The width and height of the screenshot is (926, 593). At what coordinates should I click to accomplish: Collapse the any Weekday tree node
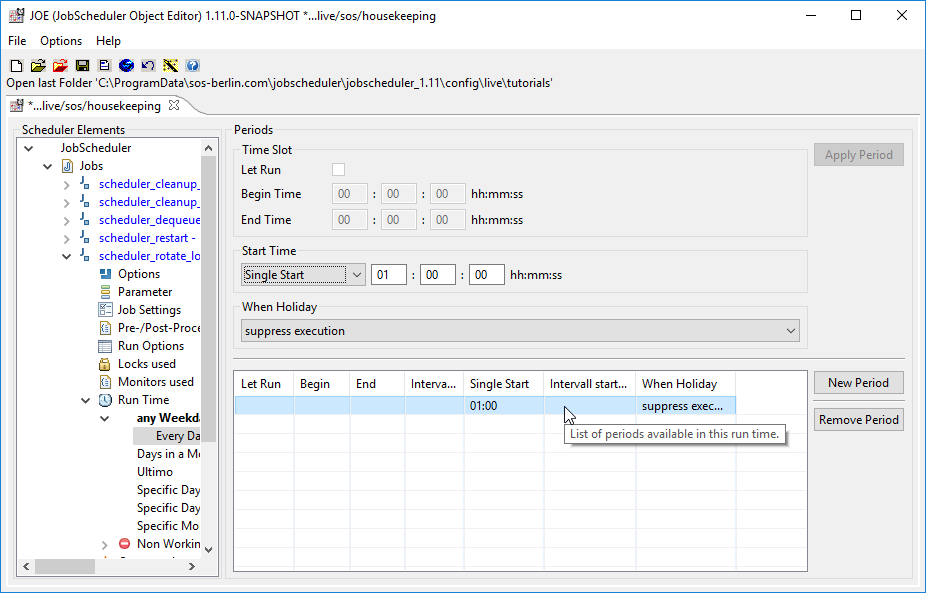tap(105, 418)
